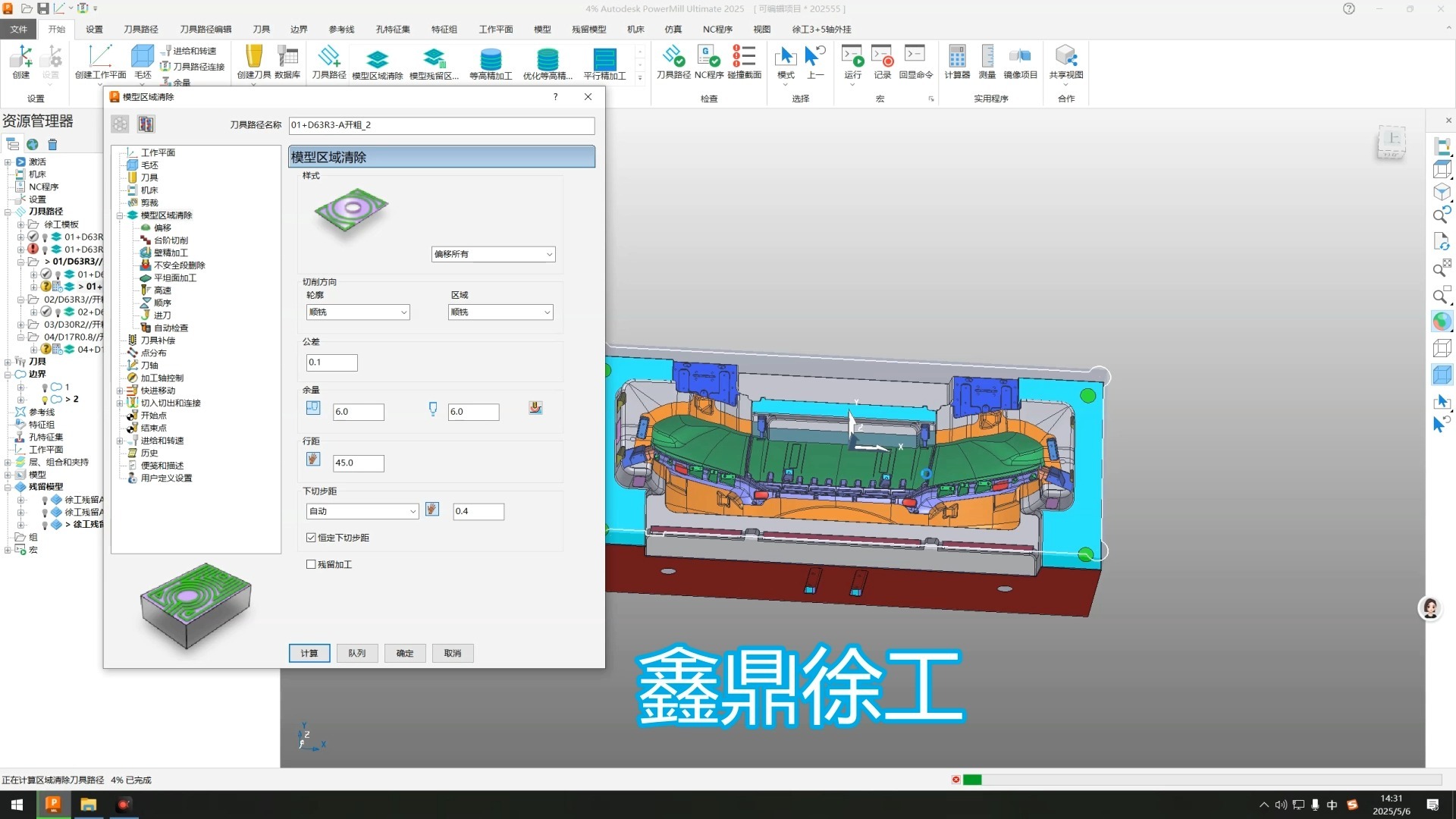Open the 边界 ribbon tab

[299, 29]
